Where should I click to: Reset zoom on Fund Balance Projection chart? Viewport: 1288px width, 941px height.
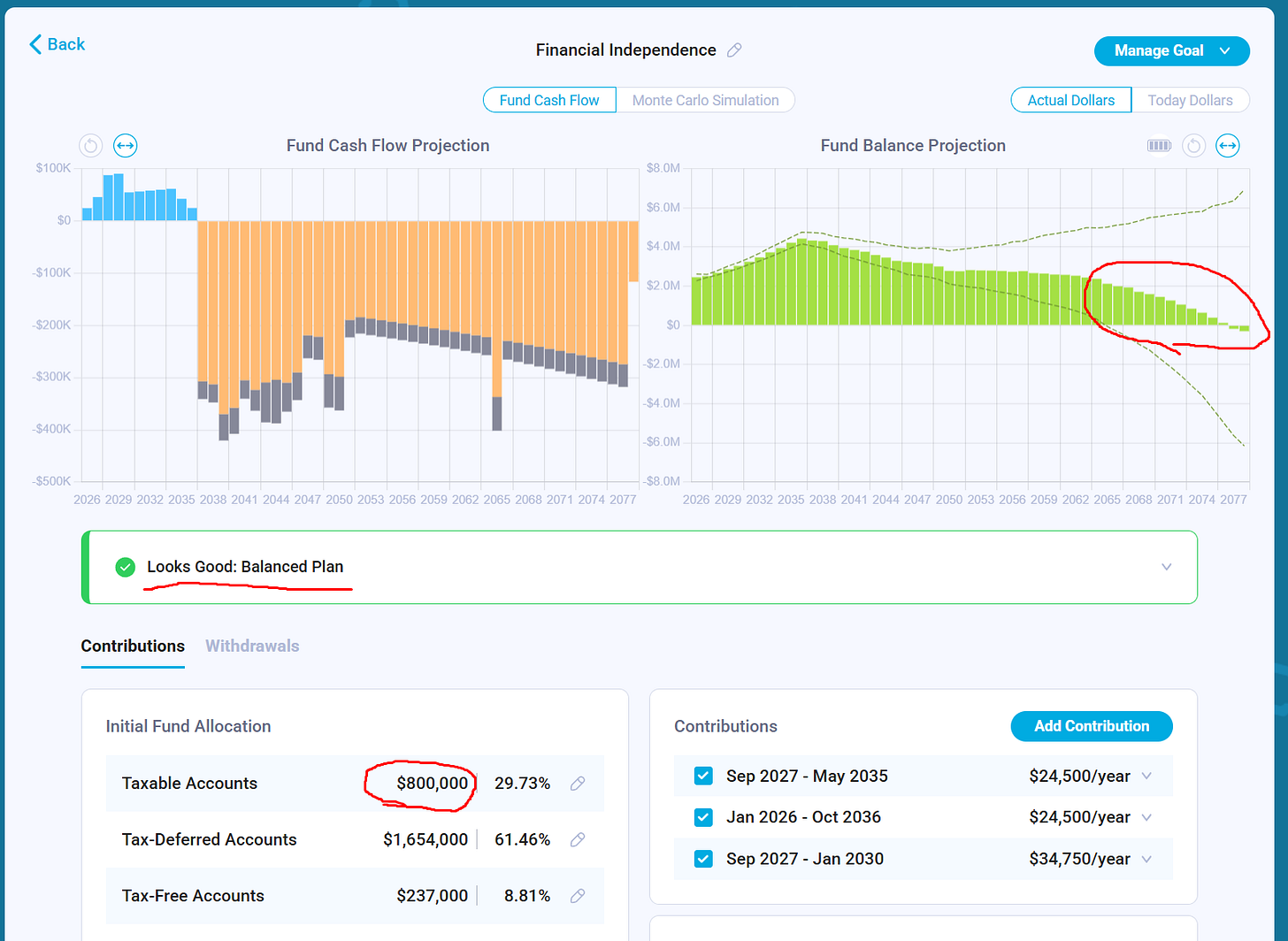pos(1194,145)
